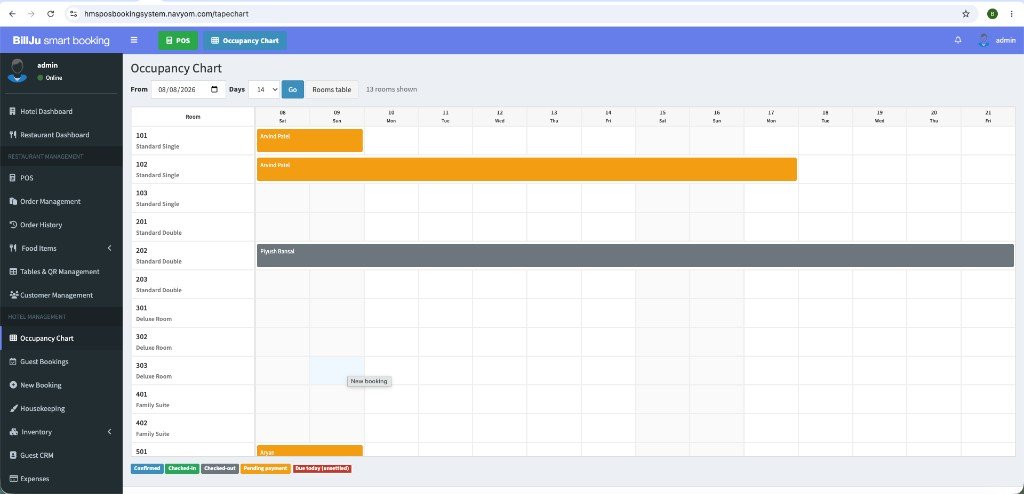The image size is (1024, 494).
Task: Click the 21 Fri date column header
Action: pos(988,116)
